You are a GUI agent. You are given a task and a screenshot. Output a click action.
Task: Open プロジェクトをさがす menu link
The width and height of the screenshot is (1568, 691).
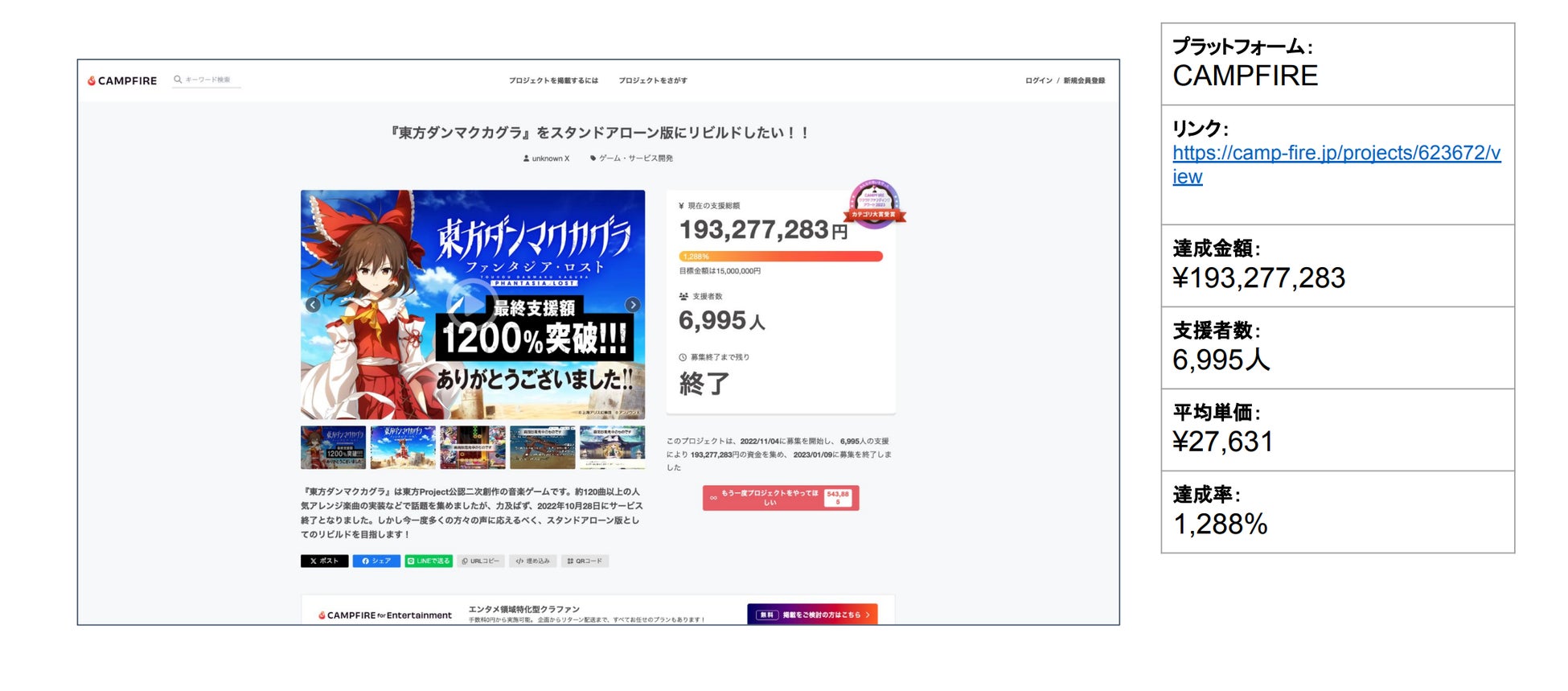[653, 80]
